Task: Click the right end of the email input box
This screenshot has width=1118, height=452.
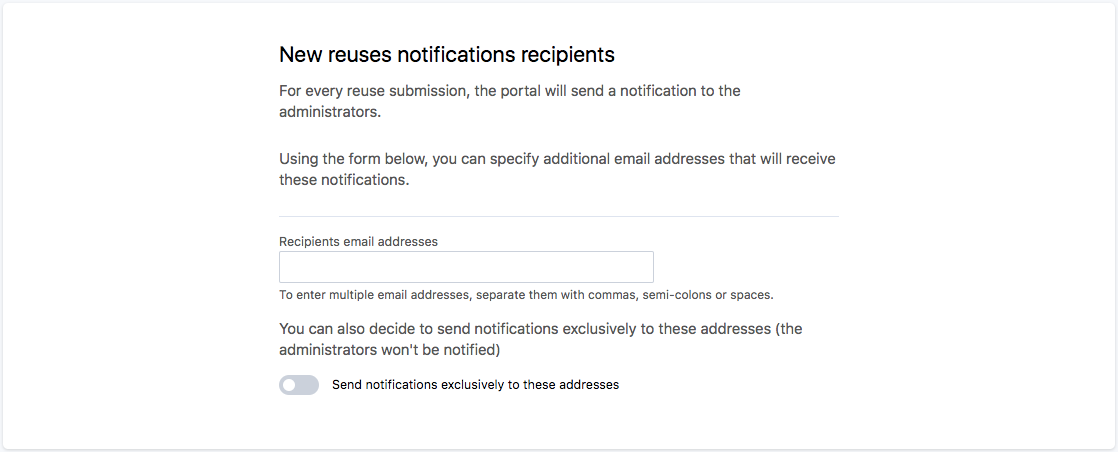Action: pos(640,267)
